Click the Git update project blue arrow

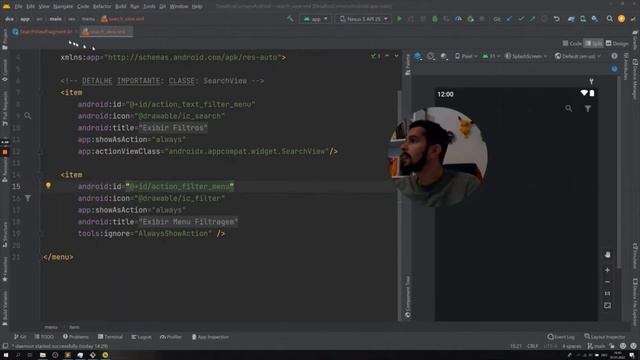[509, 19]
